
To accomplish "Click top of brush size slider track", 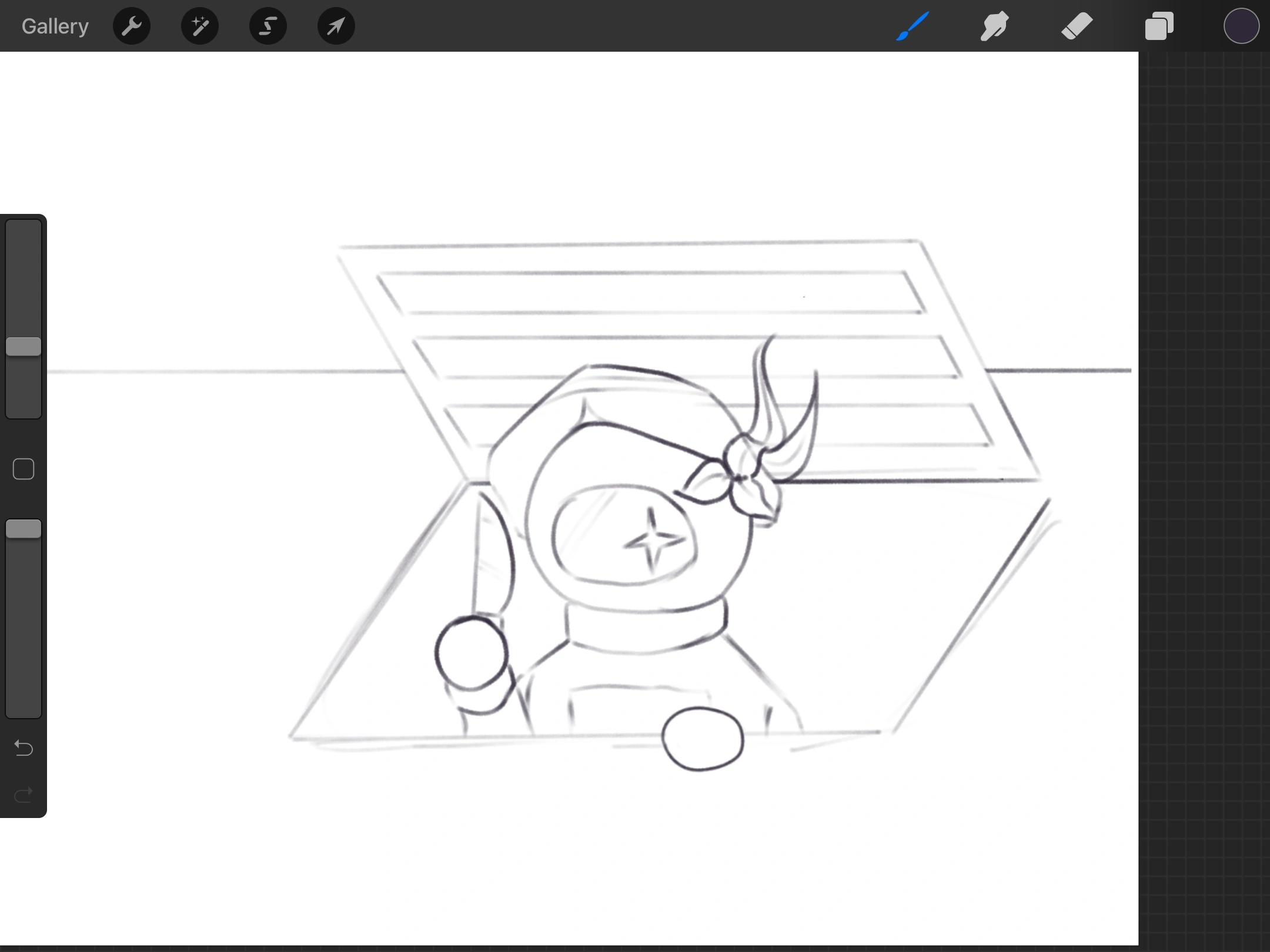I will tap(24, 229).
